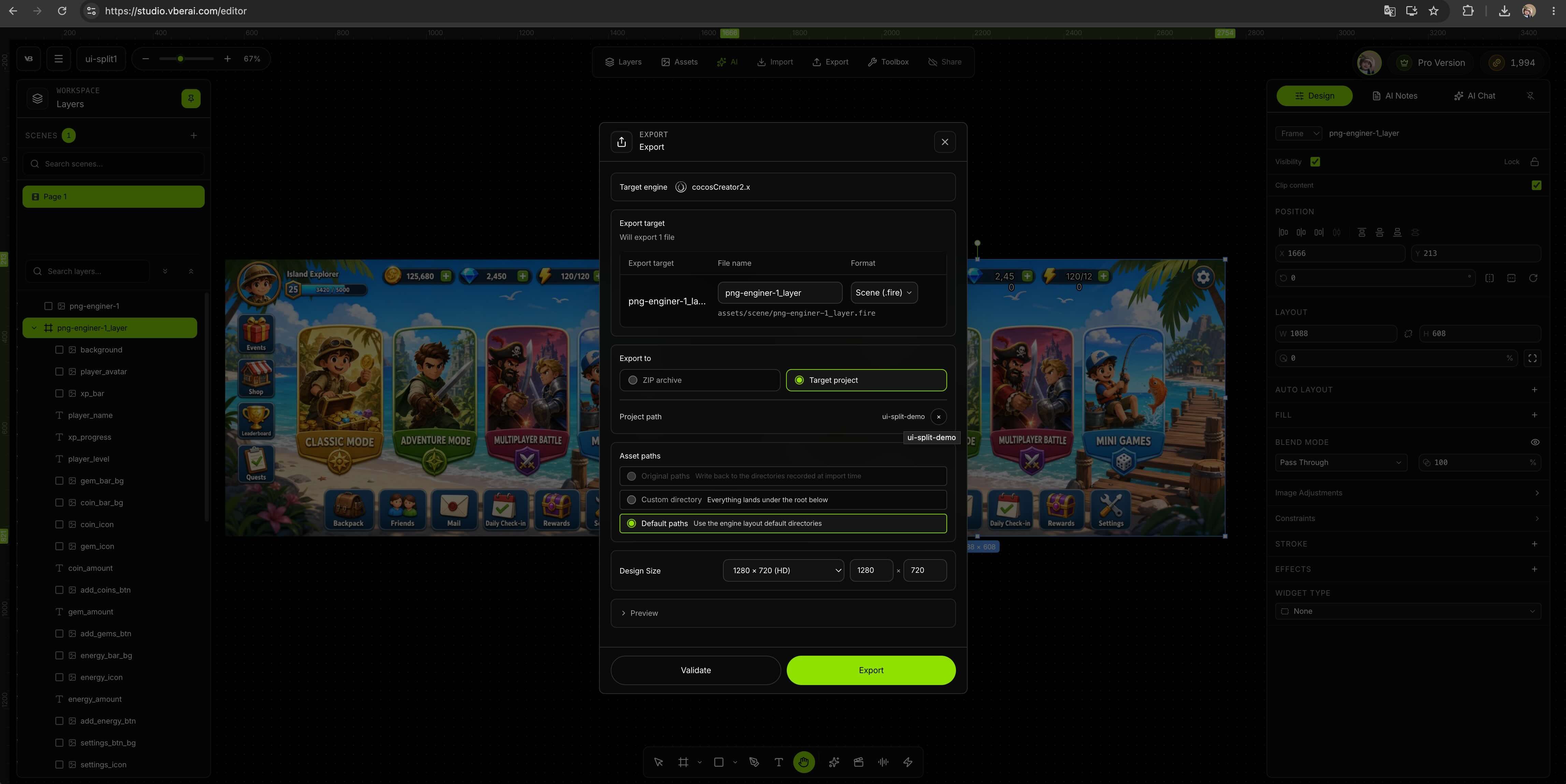The height and width of the screenshot is (784, 1566).
Task: Click the lightning quick action icon
Action: [908, 762]
